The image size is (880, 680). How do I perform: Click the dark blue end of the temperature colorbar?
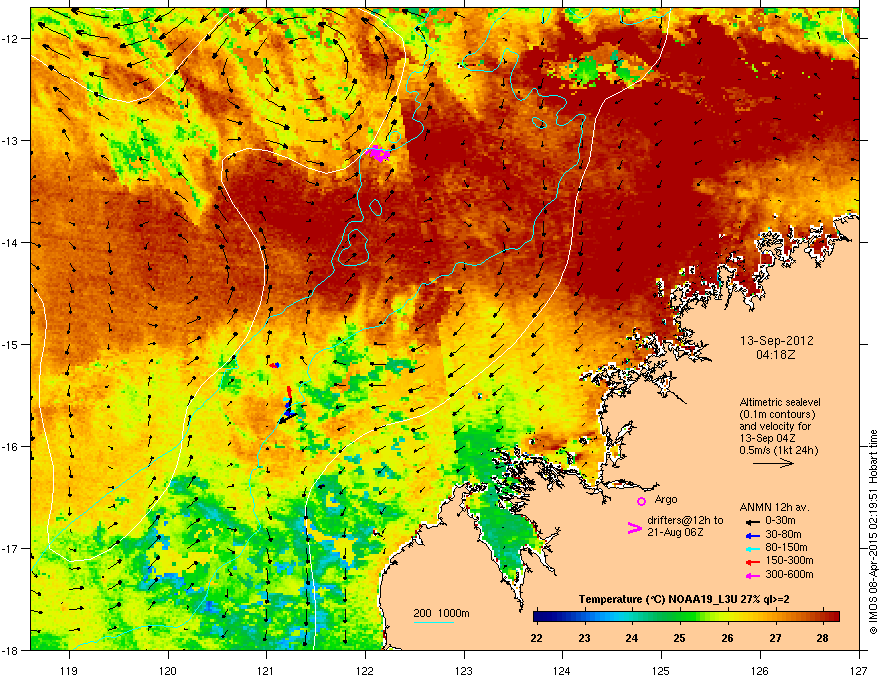pos(542,617)
